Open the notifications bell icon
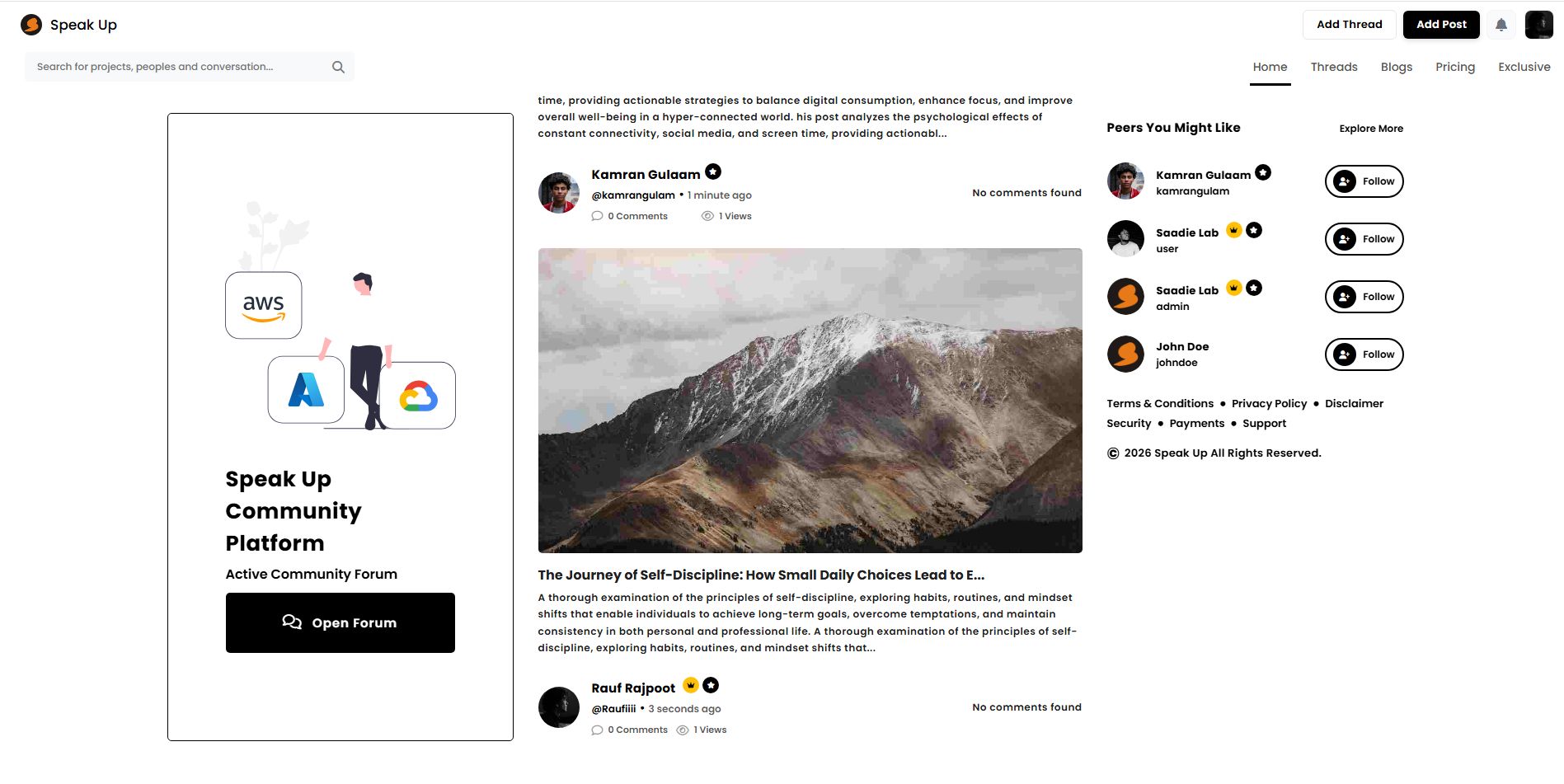The image size is (1564, 784). 1501,25
